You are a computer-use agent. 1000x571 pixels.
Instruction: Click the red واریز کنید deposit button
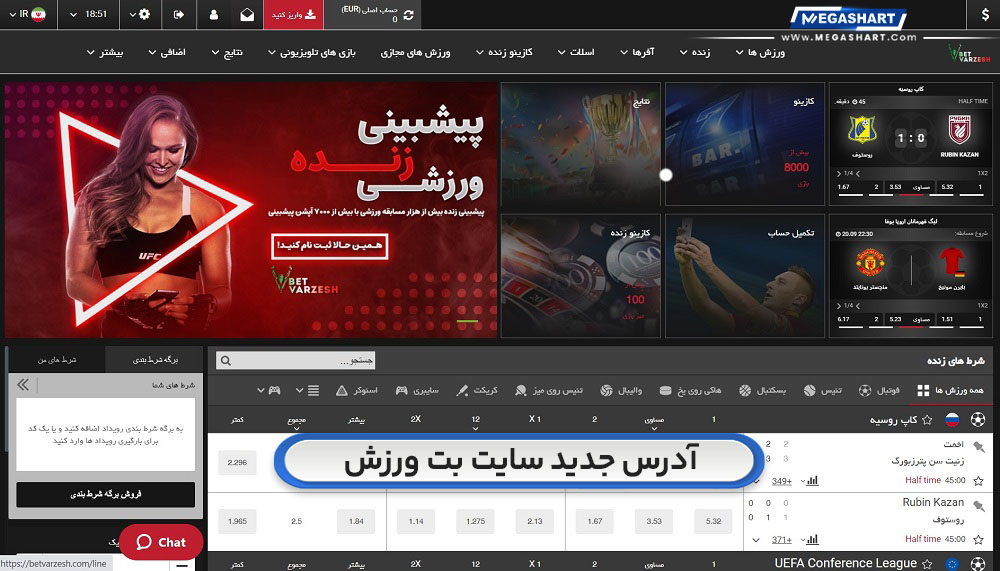pyautogui.click(x=294, y=15)
